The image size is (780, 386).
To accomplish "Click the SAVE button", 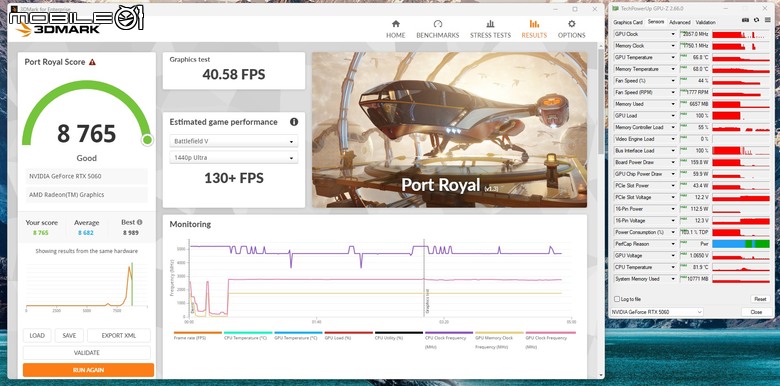I will 69,336.
